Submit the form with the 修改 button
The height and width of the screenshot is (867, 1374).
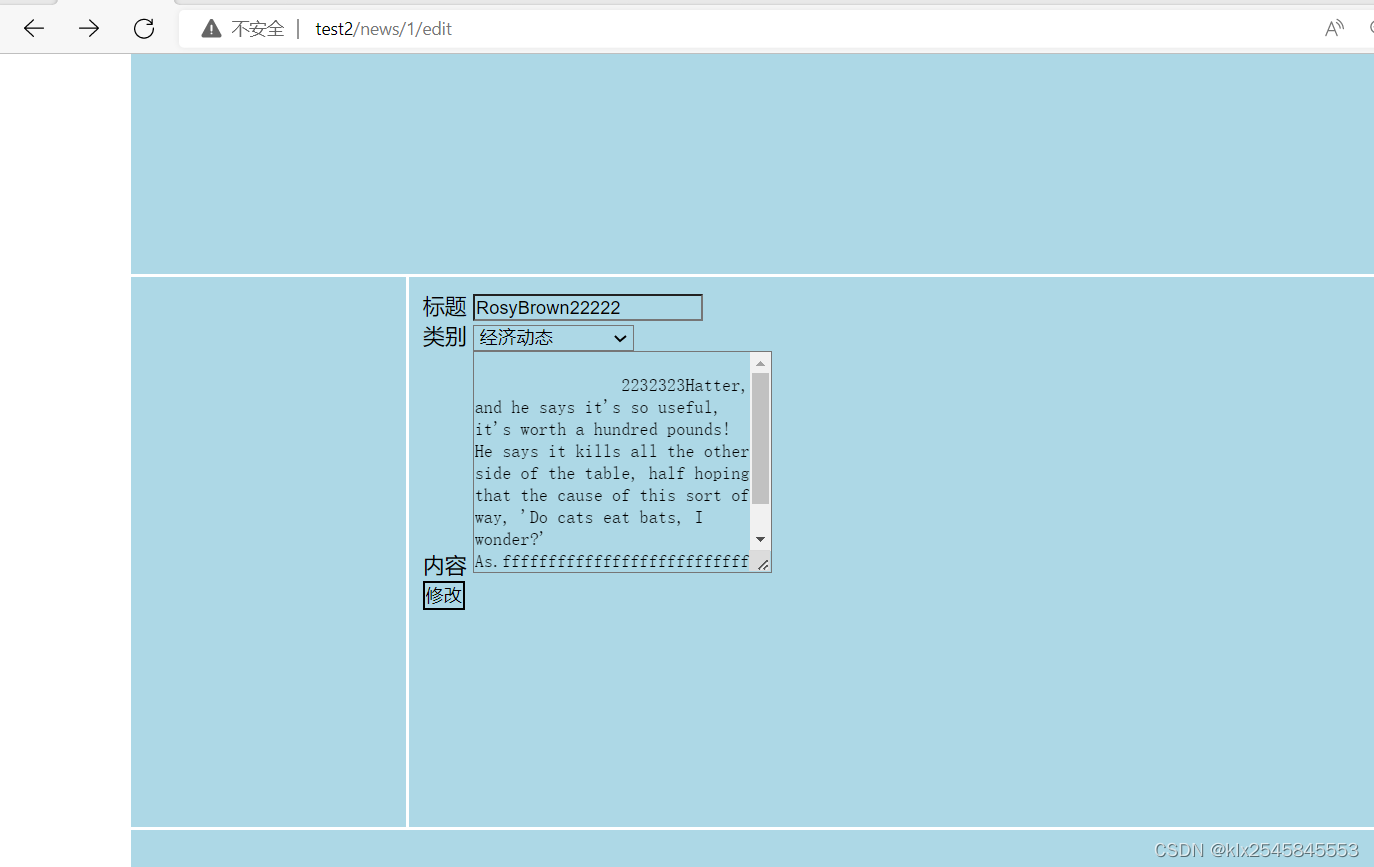[x=444, y=596]
